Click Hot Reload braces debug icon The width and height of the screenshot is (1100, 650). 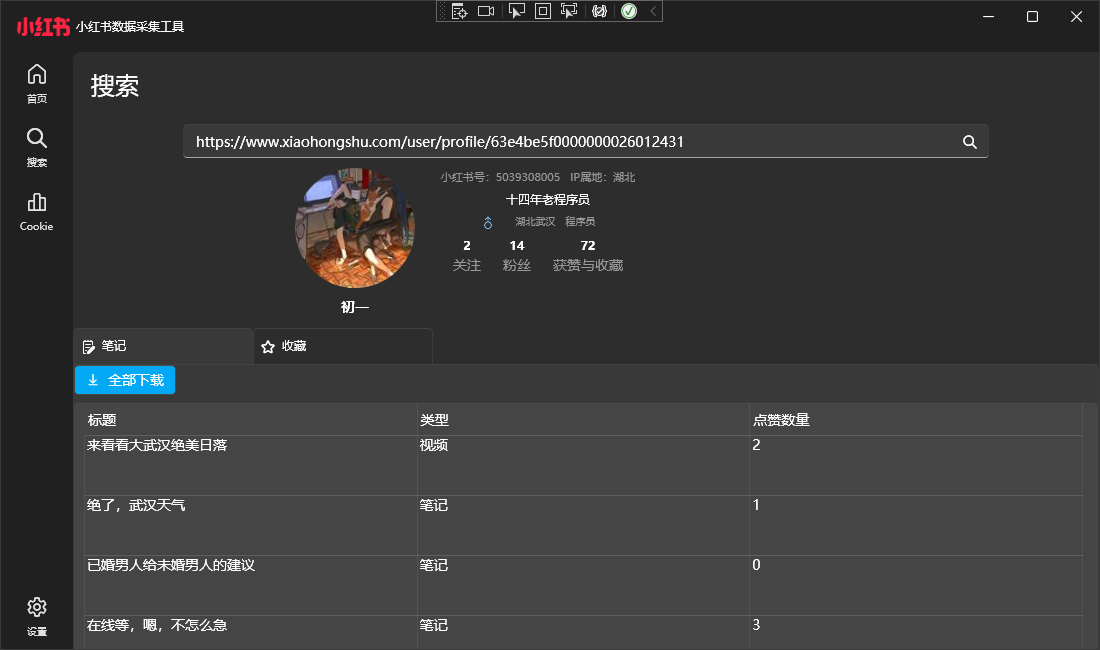click(x=599, y=11)
